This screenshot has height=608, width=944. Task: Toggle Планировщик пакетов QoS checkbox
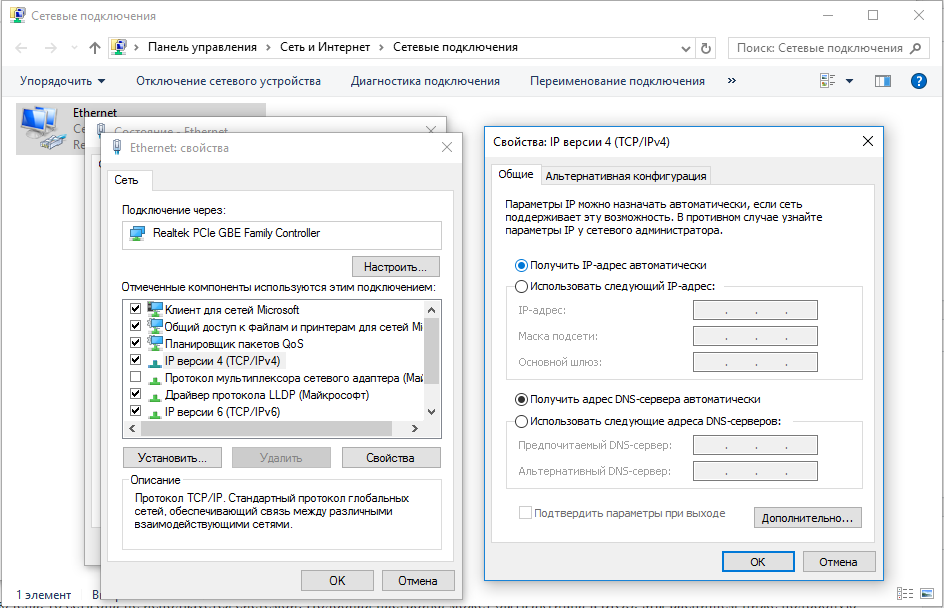coord(135,343)
